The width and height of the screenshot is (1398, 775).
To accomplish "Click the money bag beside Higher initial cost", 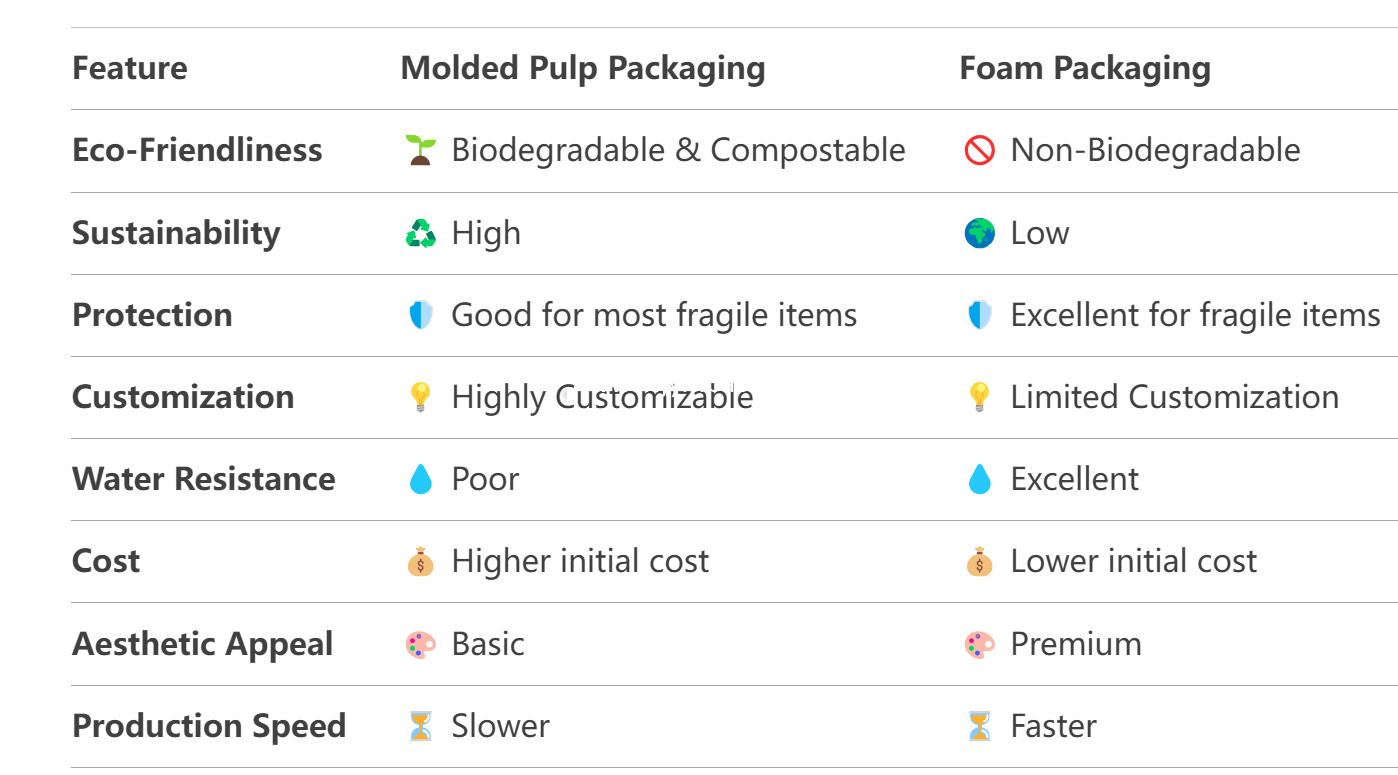I will [x=421, y=561].
